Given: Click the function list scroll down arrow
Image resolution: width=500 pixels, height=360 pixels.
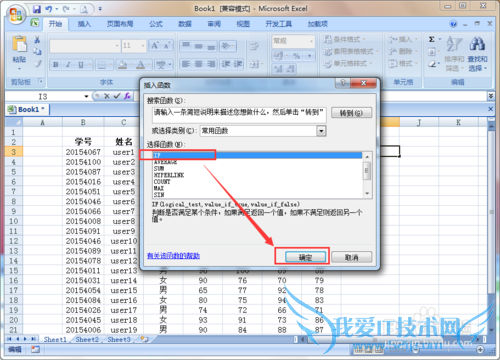Looking at the screenshot, I should (x=367, y=193).
